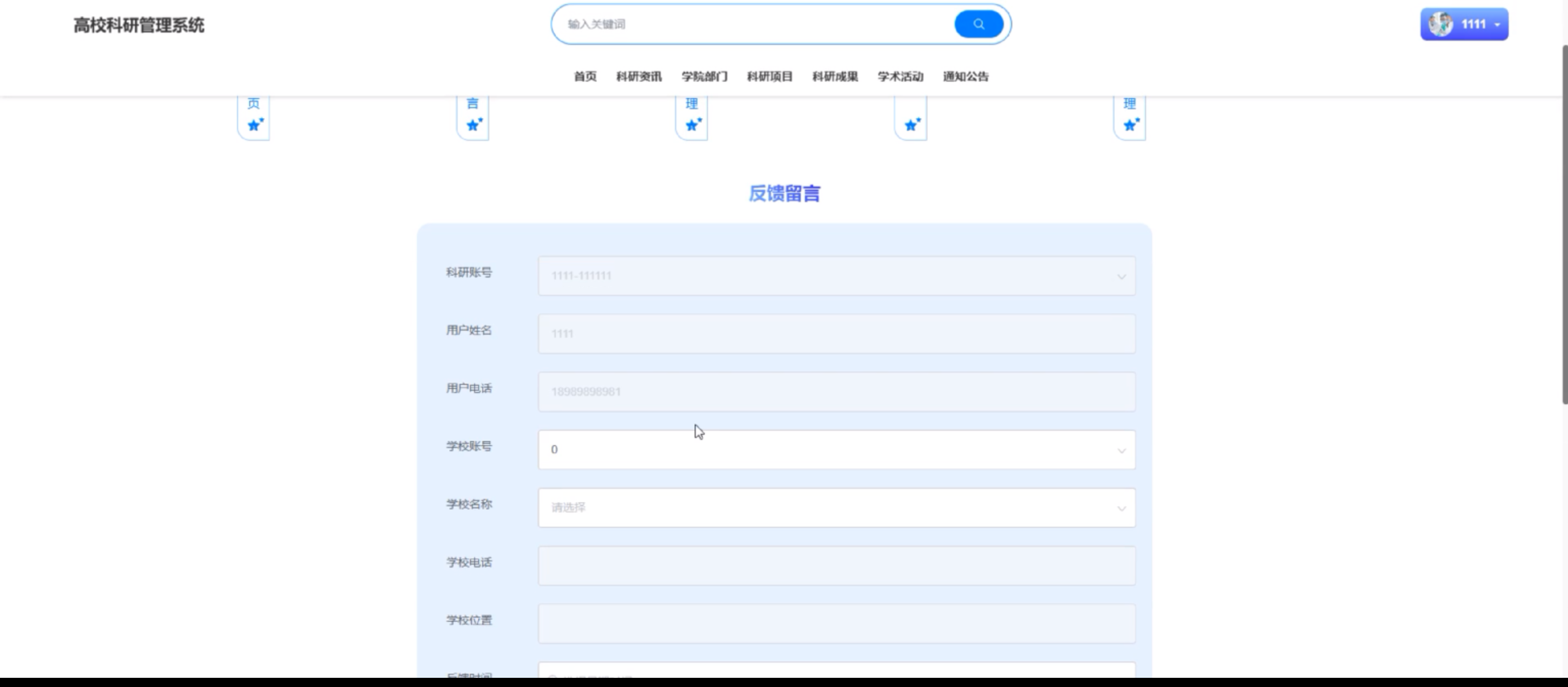Click the star icon on the middle bookmark tab

click(x=693, y=125)
